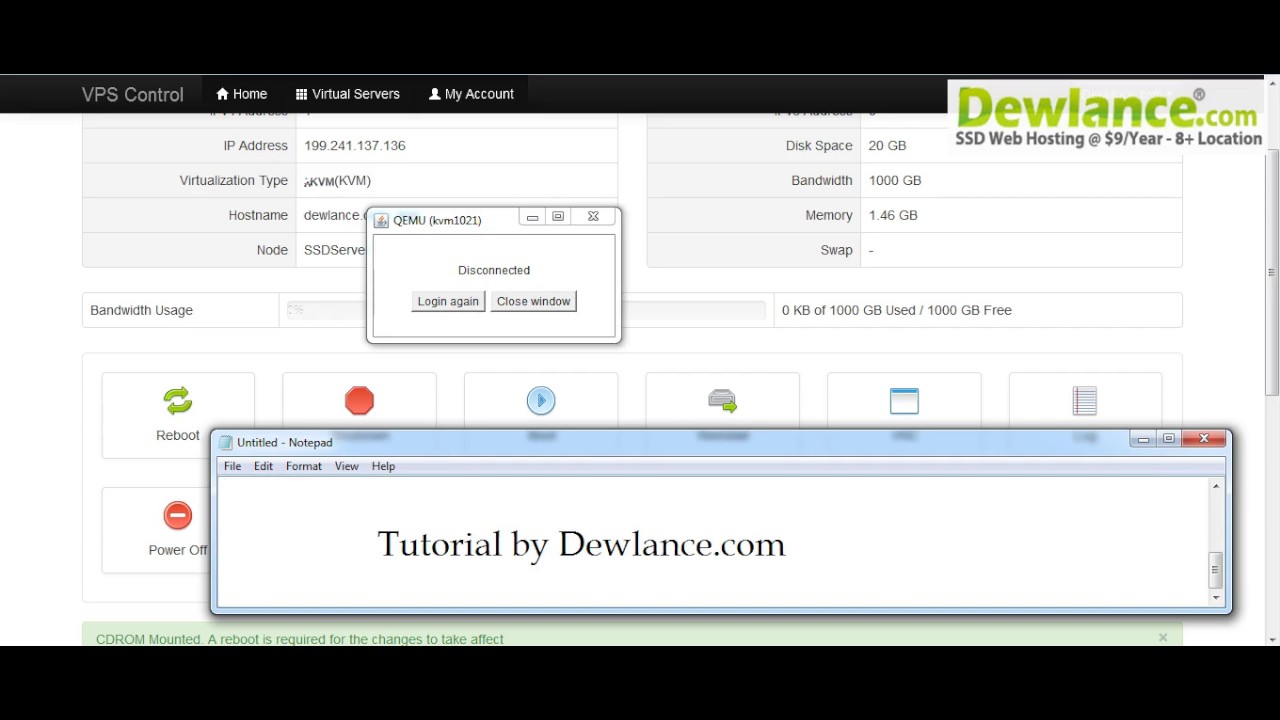This screenshot has height=720, width=1280.
Task: Click the Power Off label text
Action: pyautogui.click(x=178, y=550)
